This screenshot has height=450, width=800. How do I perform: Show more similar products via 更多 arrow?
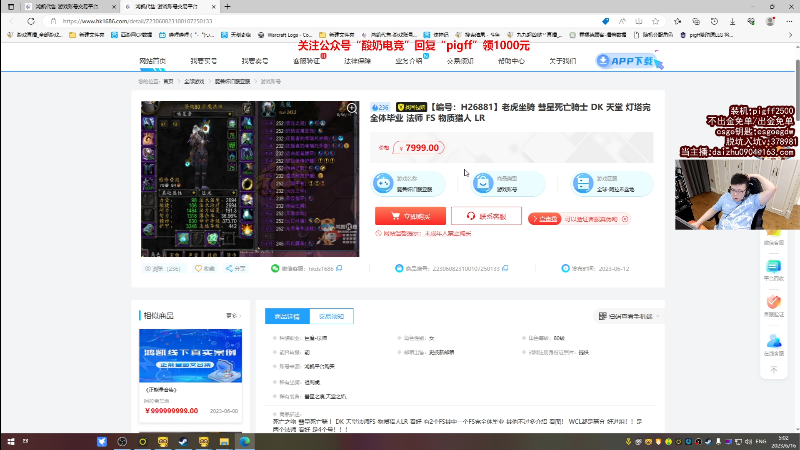pos(234,316)
